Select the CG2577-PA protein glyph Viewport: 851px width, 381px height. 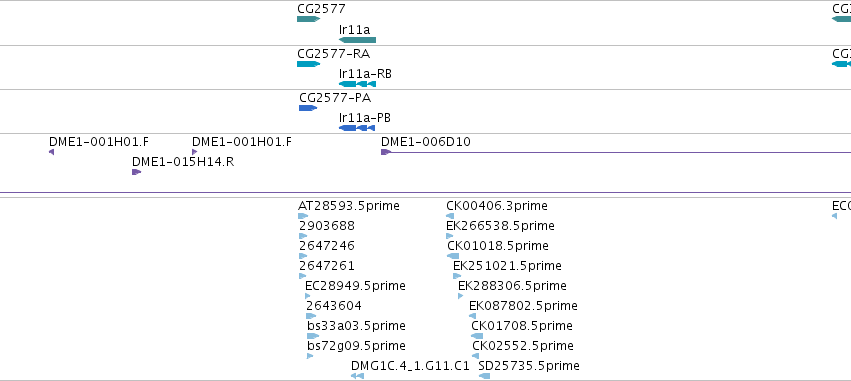(308, 108)
